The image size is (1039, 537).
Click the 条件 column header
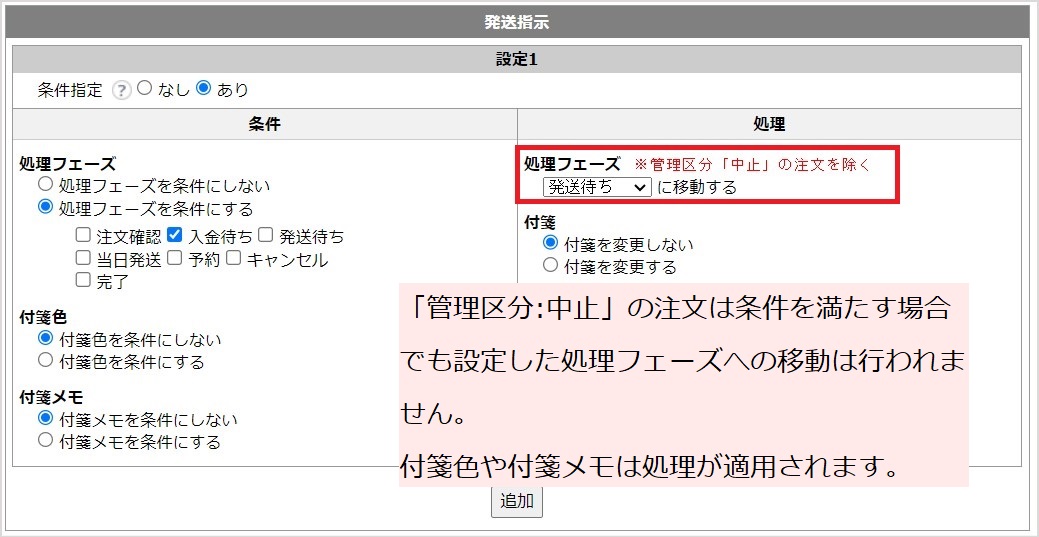point(264,124)
